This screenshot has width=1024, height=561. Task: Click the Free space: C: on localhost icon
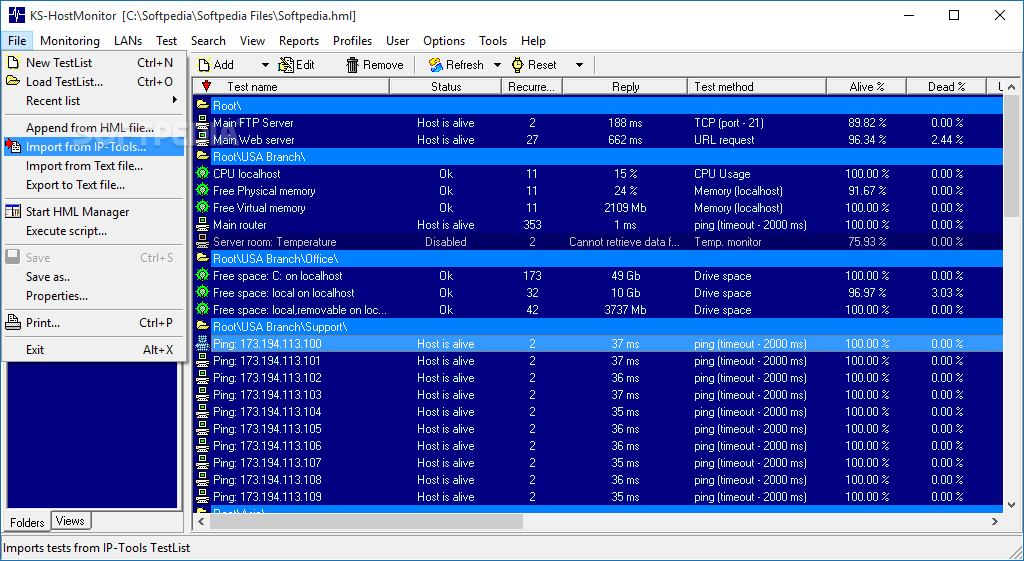click(x=202, y=276)
